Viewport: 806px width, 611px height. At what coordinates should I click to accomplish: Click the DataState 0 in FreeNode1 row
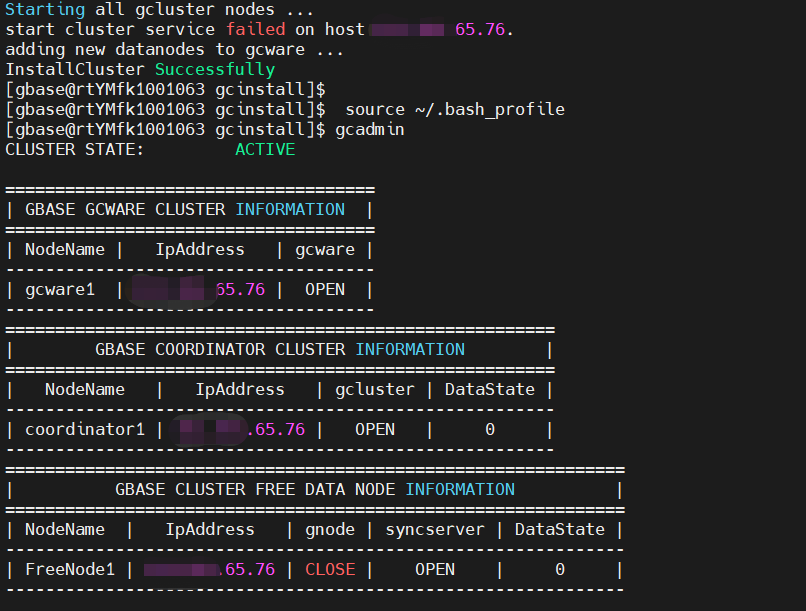(560, 570)
